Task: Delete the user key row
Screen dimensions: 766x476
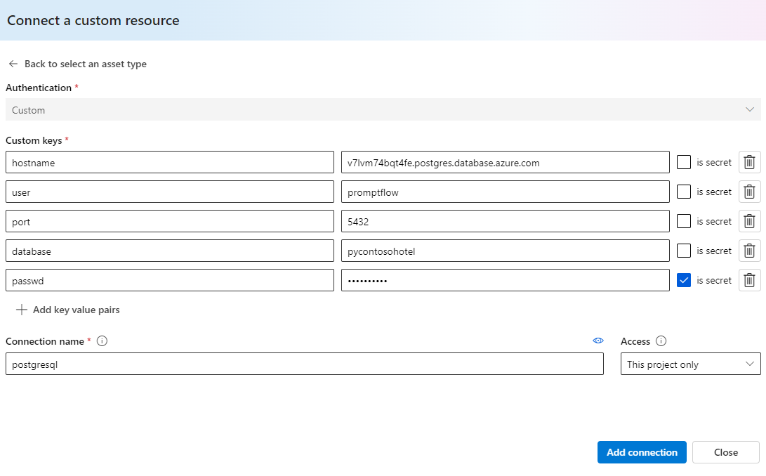Action: (749, 192)
